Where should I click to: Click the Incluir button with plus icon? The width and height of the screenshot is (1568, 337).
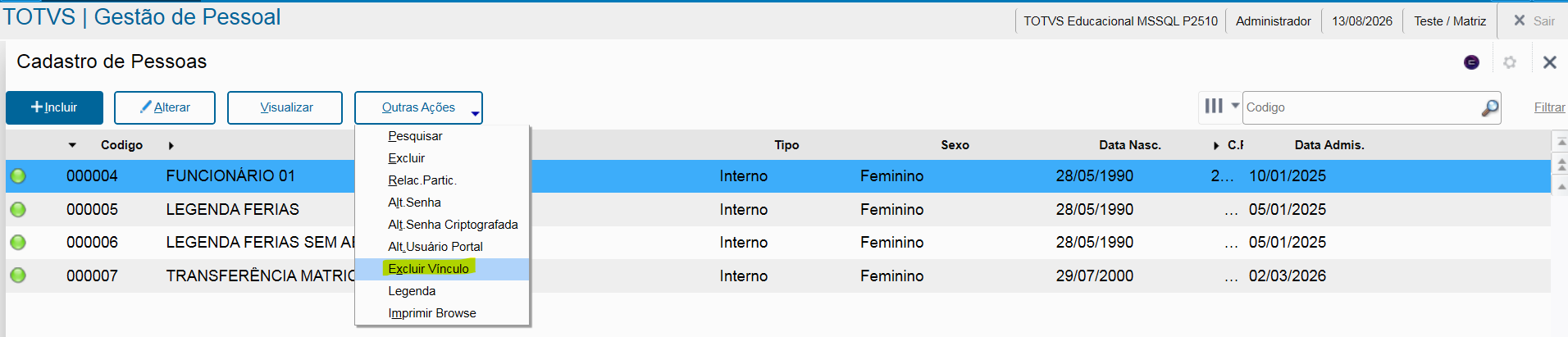pyautogui.click(x=54, y=107)
